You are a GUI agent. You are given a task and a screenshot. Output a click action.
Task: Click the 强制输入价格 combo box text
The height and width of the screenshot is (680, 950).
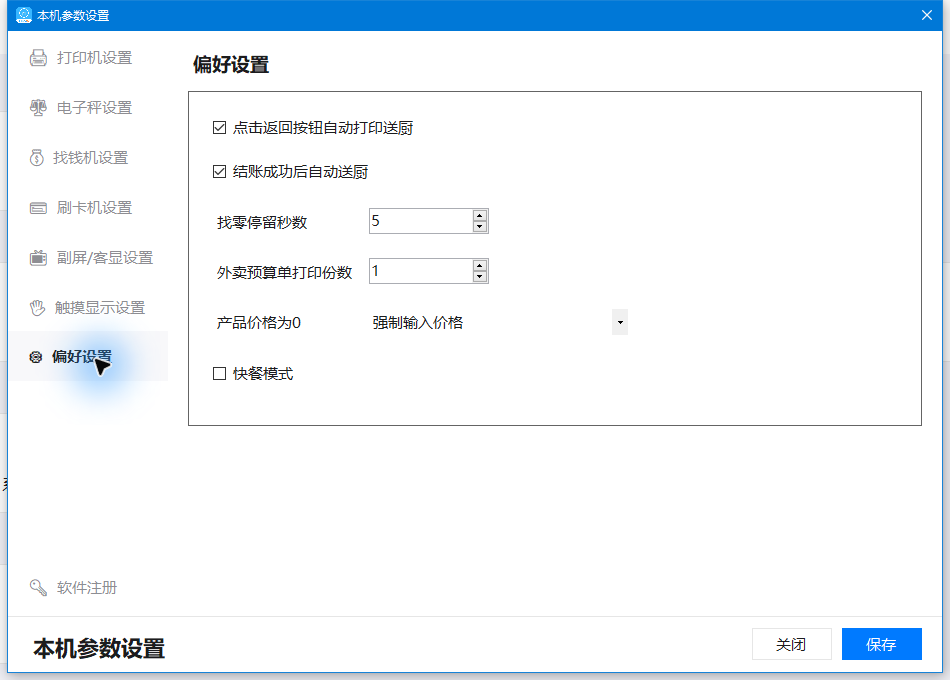(x=417, y=322)
